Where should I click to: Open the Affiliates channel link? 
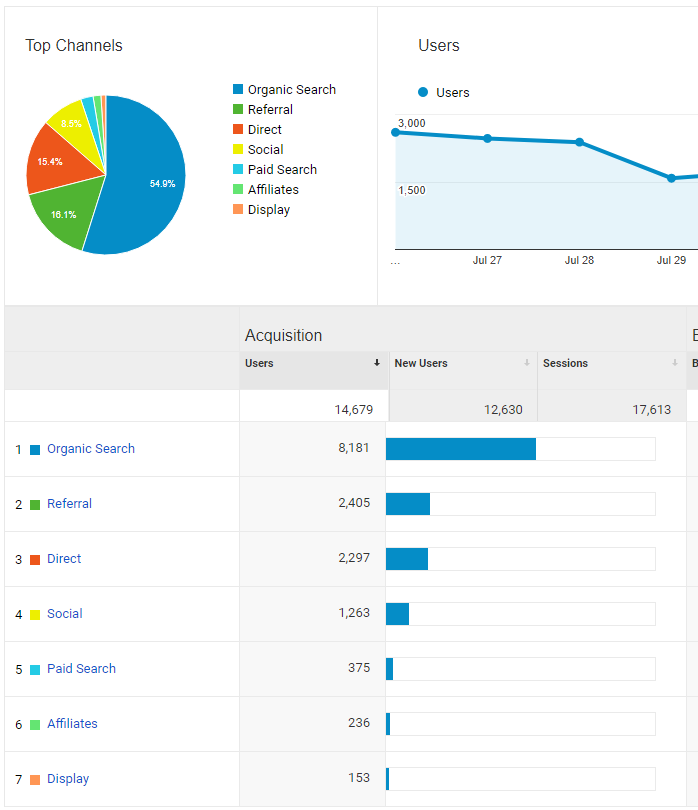coord(72,723)
